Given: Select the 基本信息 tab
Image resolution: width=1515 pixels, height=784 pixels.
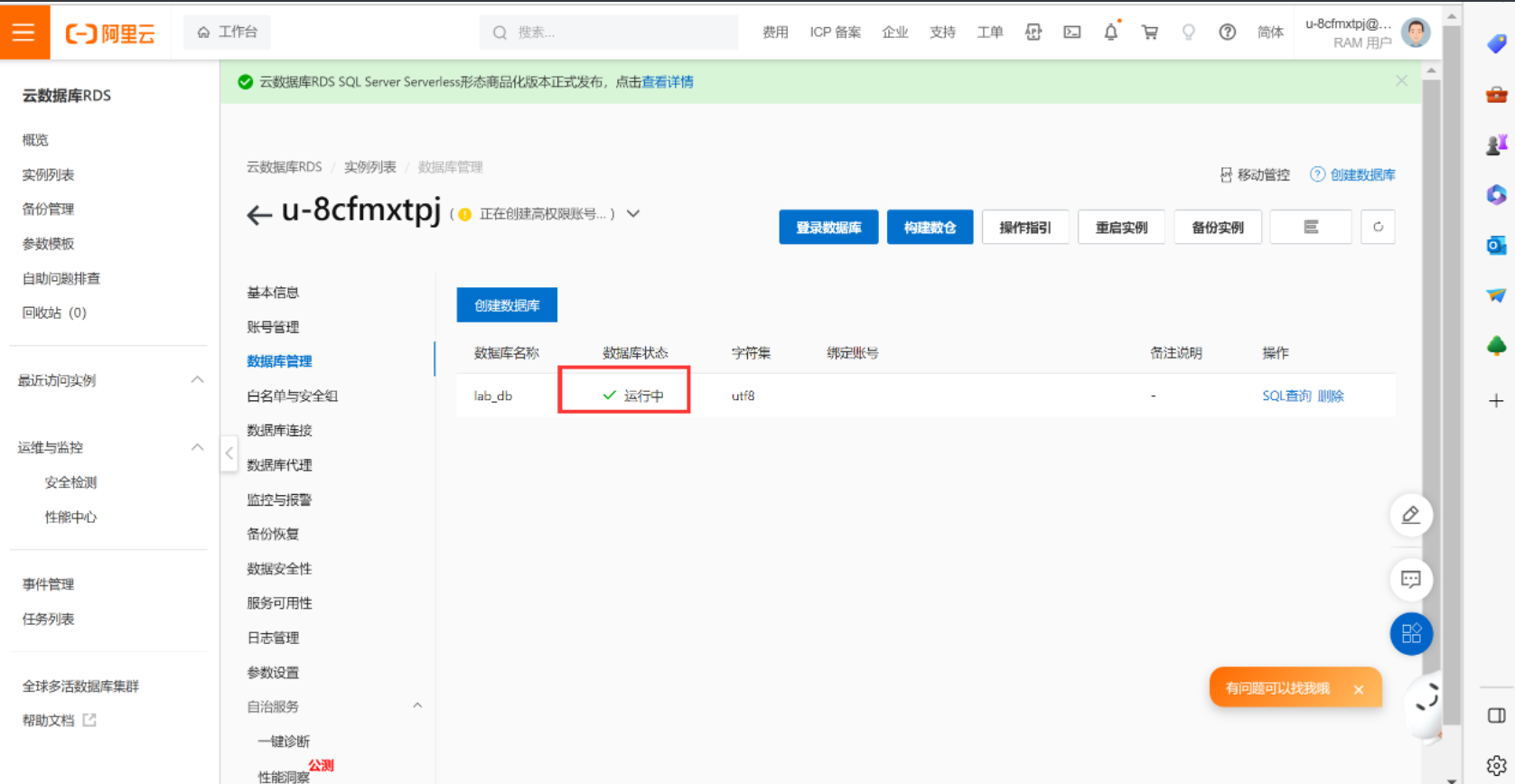Looking at the screenshot, I should tap(273, 293).
